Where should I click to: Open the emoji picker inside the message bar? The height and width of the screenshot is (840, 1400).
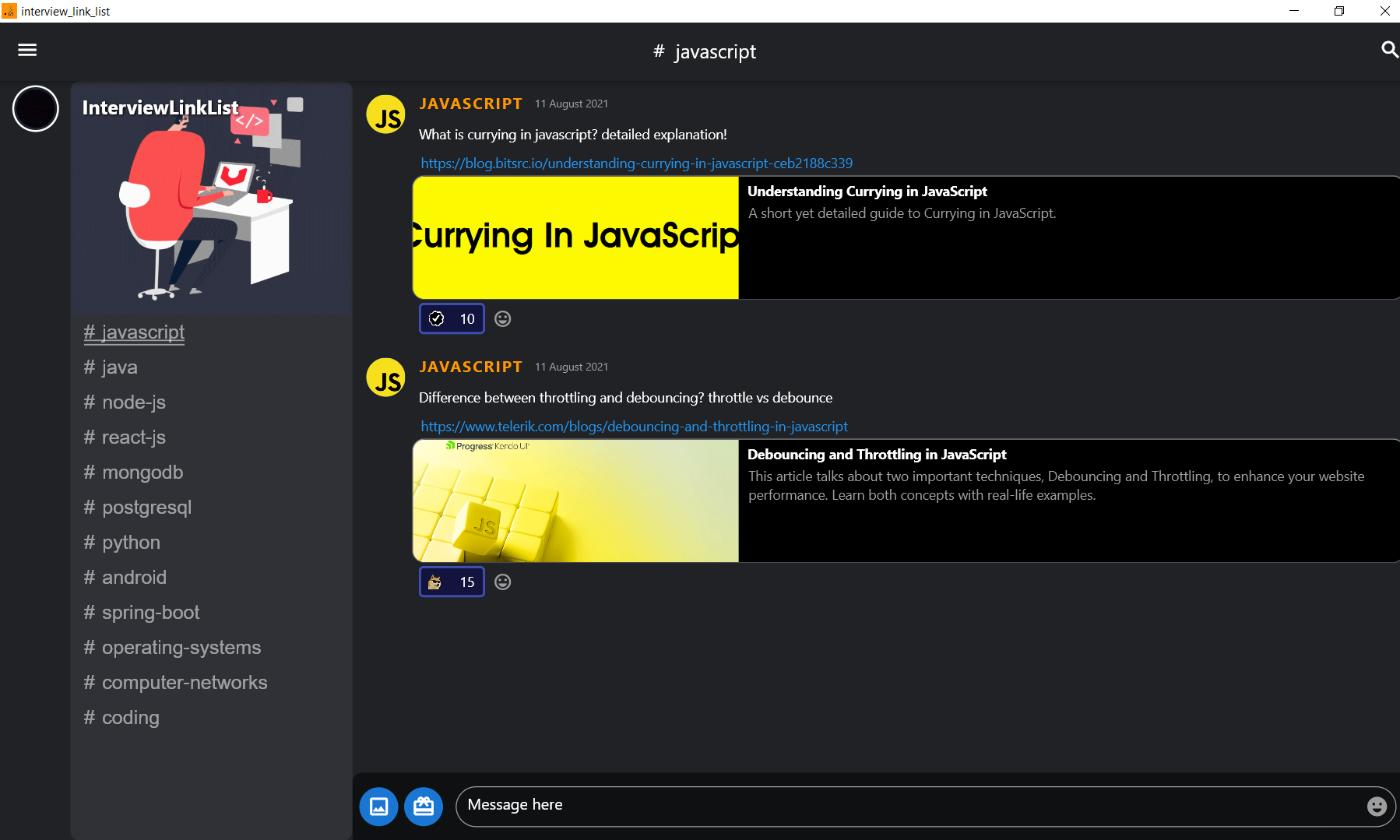(1375, 806)
